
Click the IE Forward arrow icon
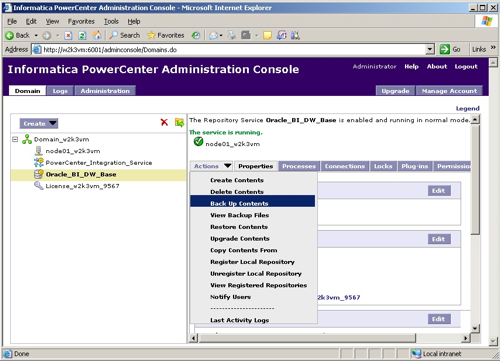click(47, 35)
